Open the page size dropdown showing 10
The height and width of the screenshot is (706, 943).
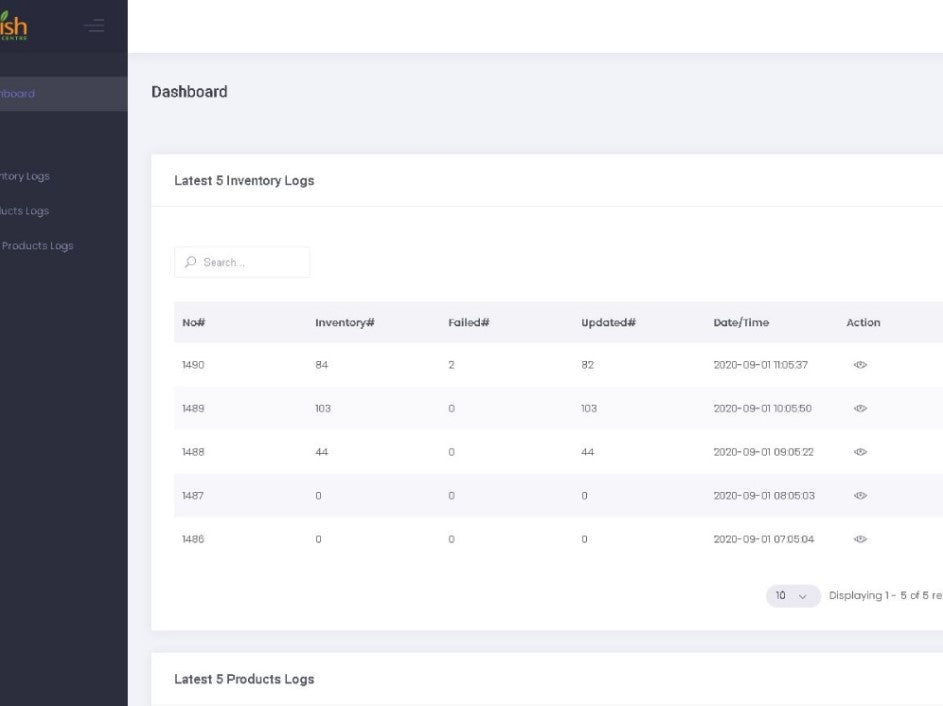[793, 596]
